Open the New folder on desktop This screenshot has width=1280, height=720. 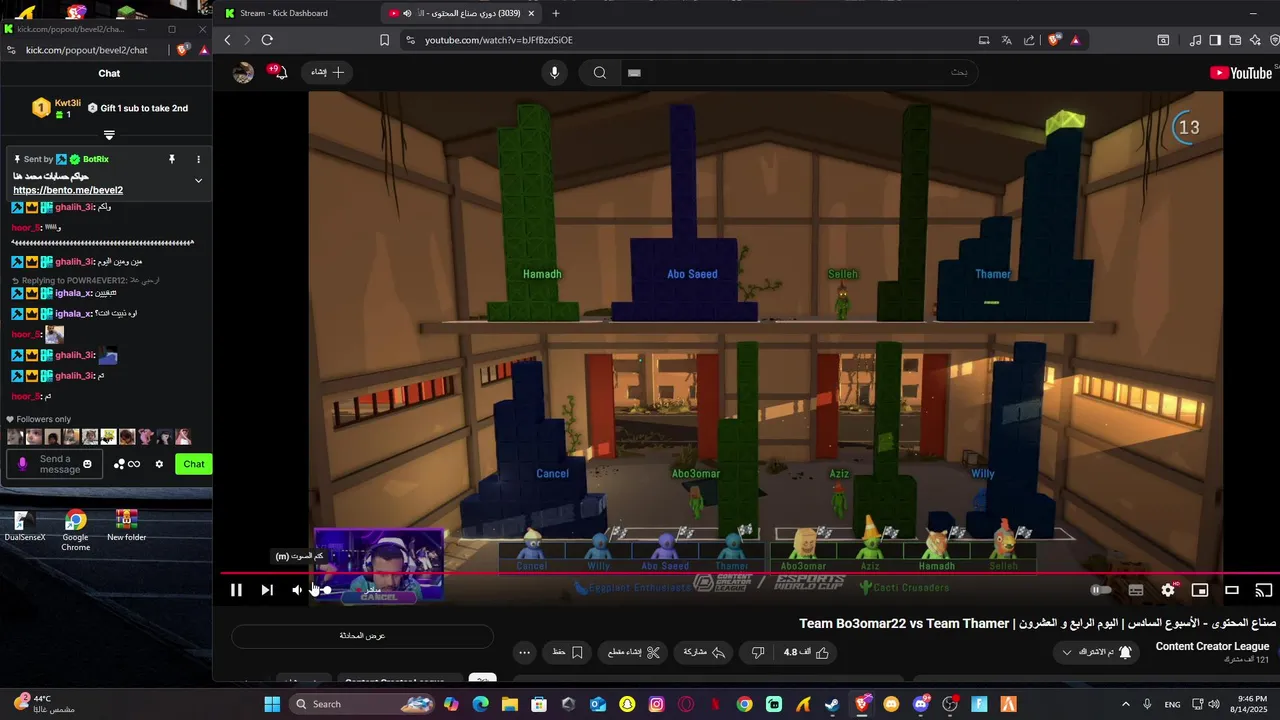point(126,527)
